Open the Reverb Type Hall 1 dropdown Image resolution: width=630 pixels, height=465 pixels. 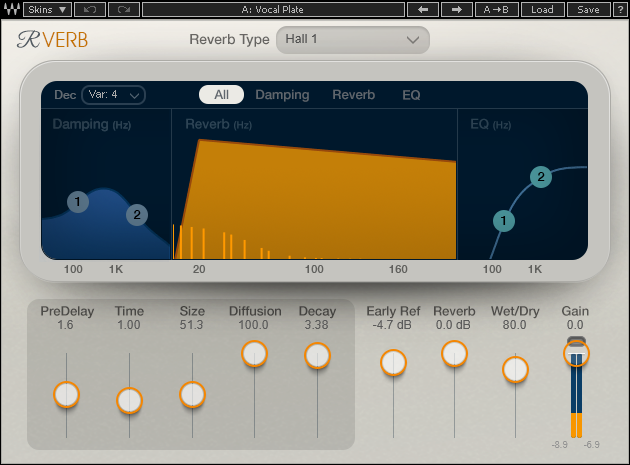click(x=353, y=39)
